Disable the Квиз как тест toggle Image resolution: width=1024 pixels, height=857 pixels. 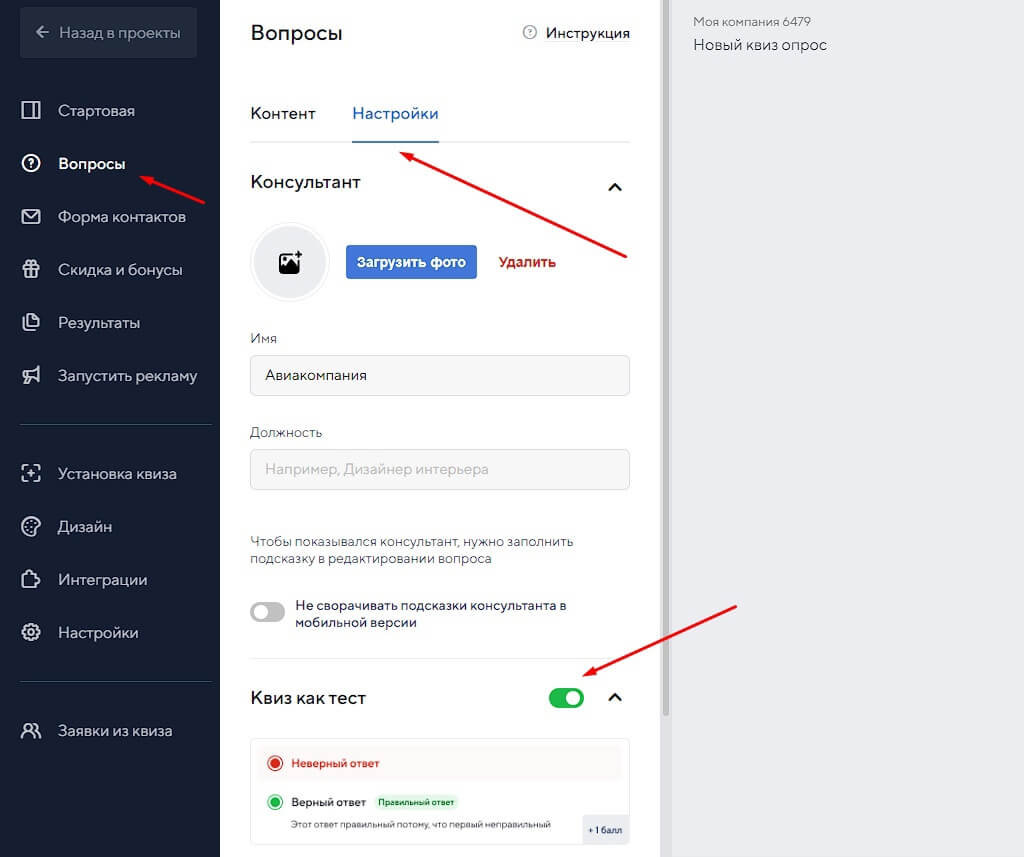click(566, 698)
